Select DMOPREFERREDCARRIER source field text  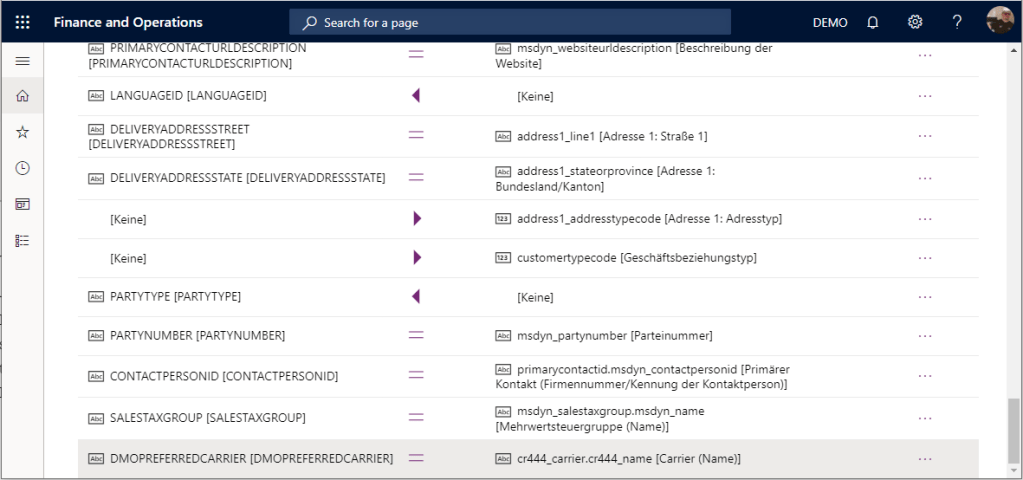(x=252, y=458)
